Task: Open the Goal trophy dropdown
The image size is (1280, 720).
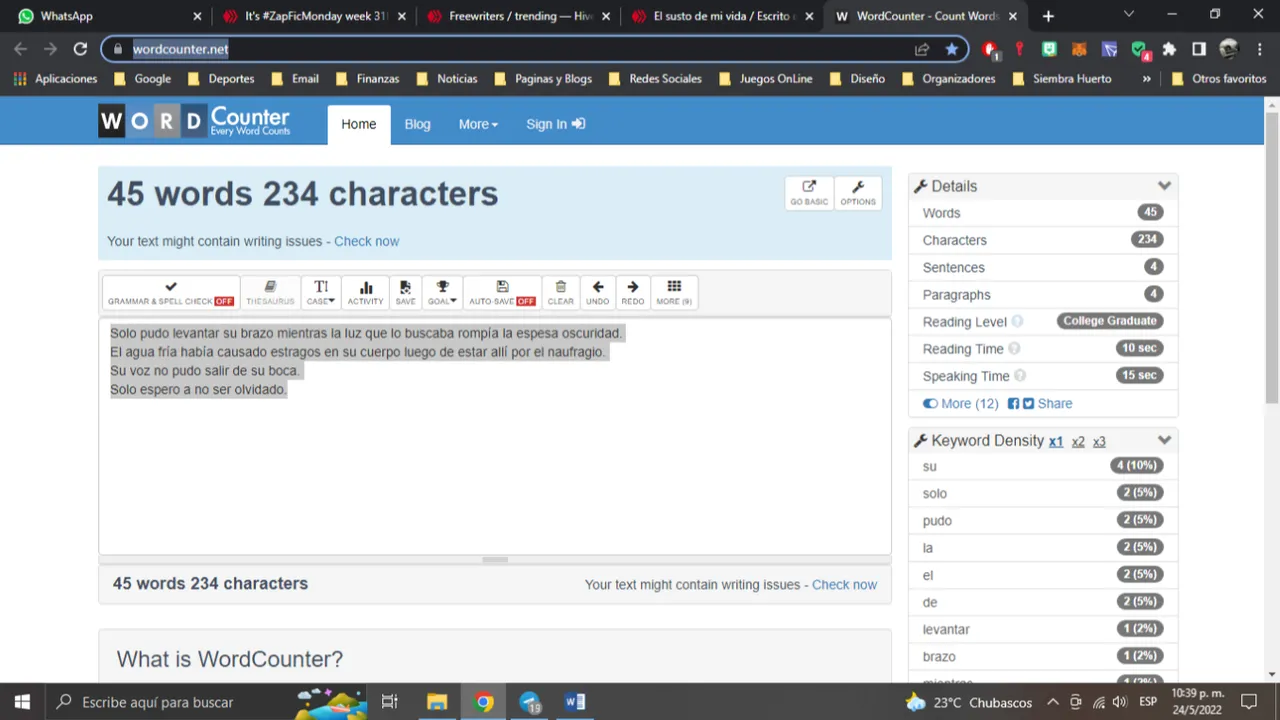Action: point(442,292)
